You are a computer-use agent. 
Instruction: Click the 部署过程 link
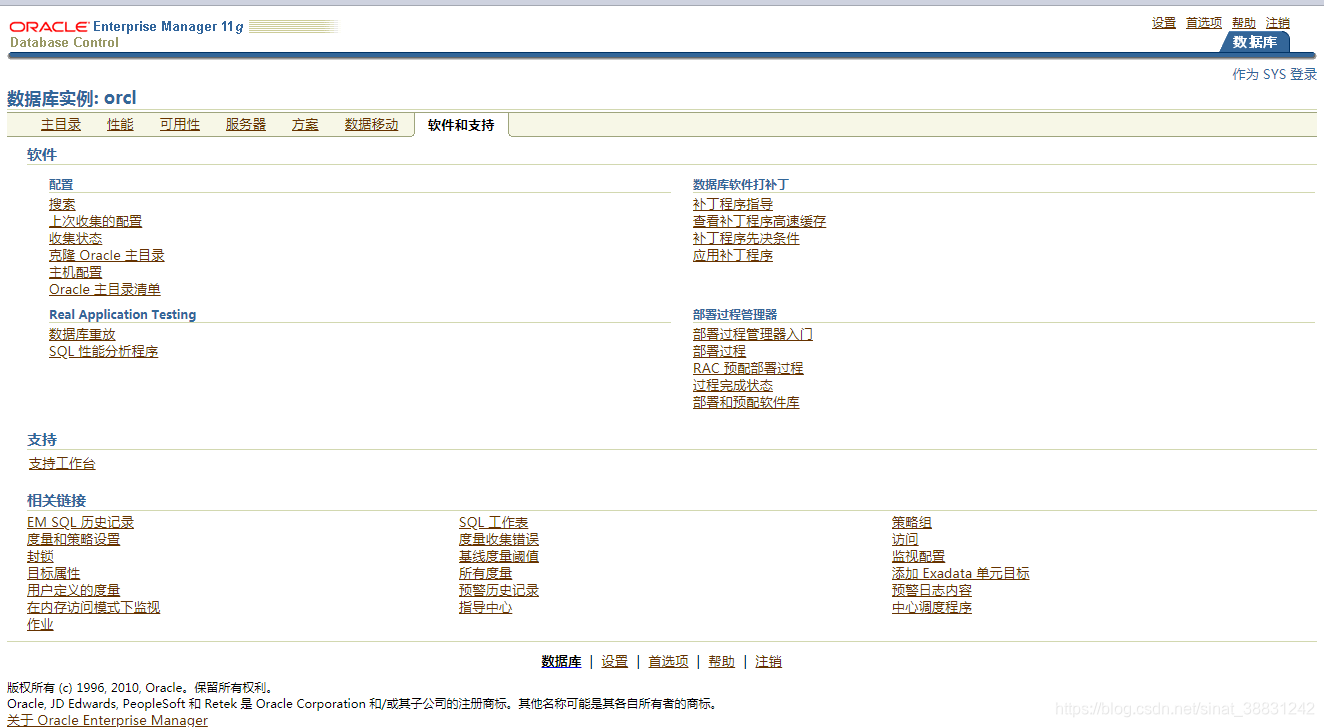719,351
